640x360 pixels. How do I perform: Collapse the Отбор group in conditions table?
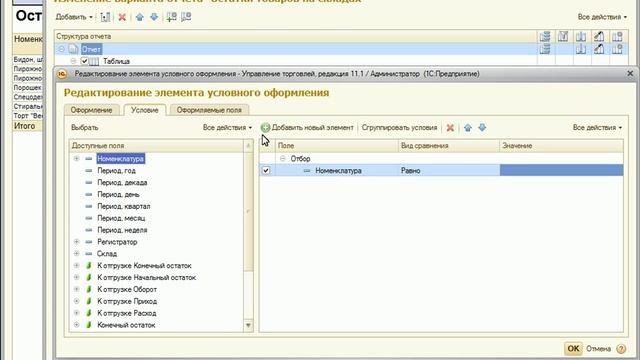282,159
